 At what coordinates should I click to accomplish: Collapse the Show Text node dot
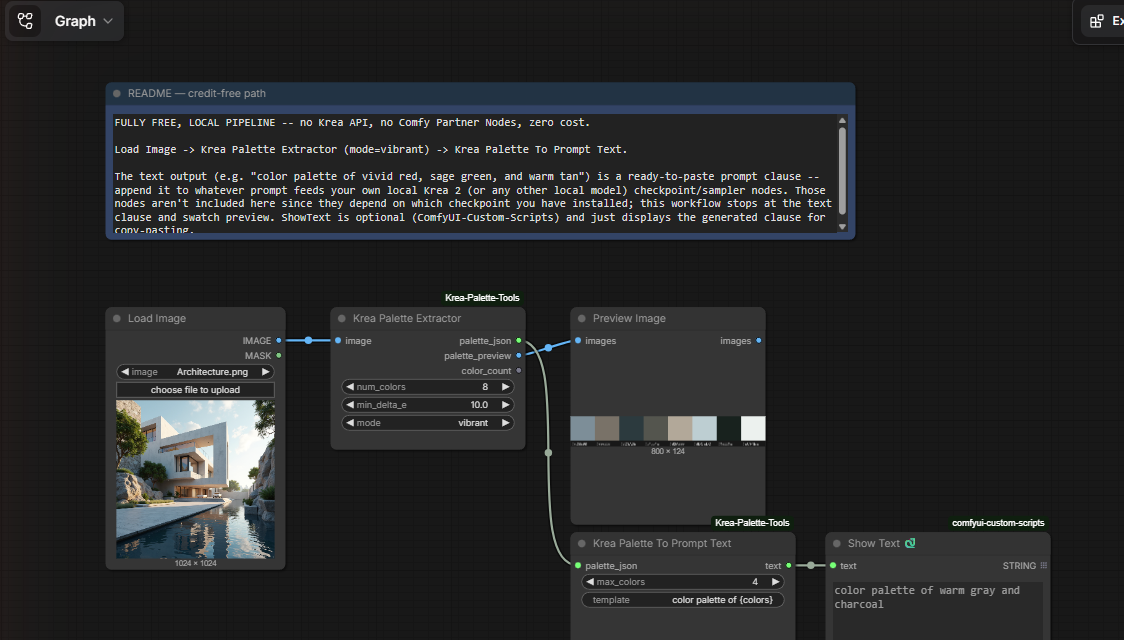(837, 543)
